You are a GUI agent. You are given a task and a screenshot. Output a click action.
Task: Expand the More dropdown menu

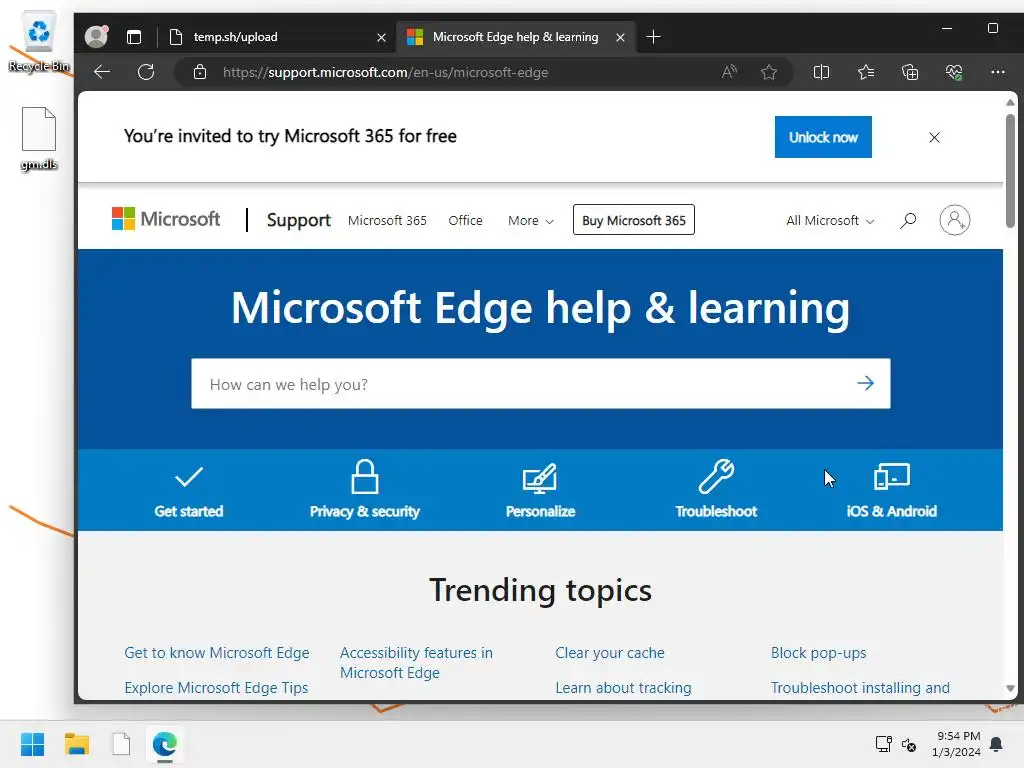point(530,221)
